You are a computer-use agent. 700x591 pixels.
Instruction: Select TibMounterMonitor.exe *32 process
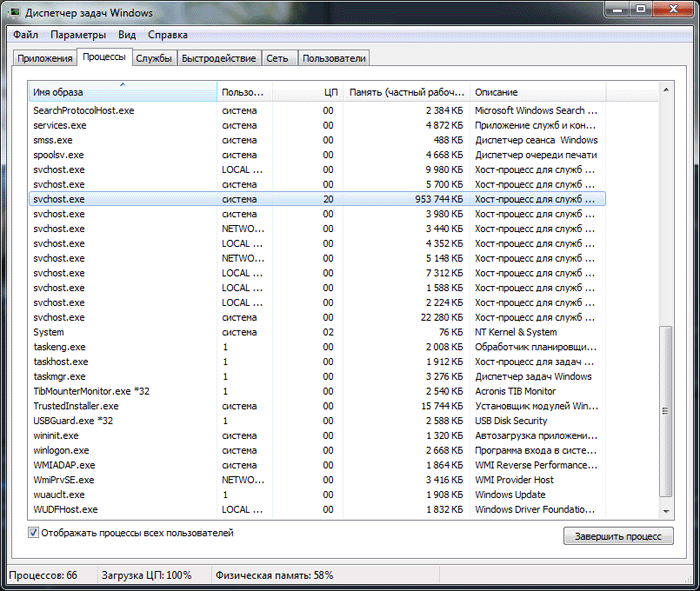317,391
